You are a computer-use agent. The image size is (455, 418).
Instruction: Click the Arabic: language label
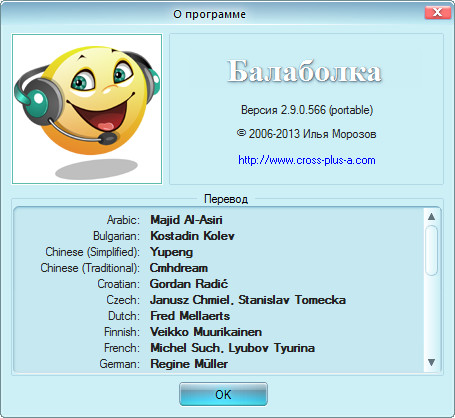click(x=123, y=220)
